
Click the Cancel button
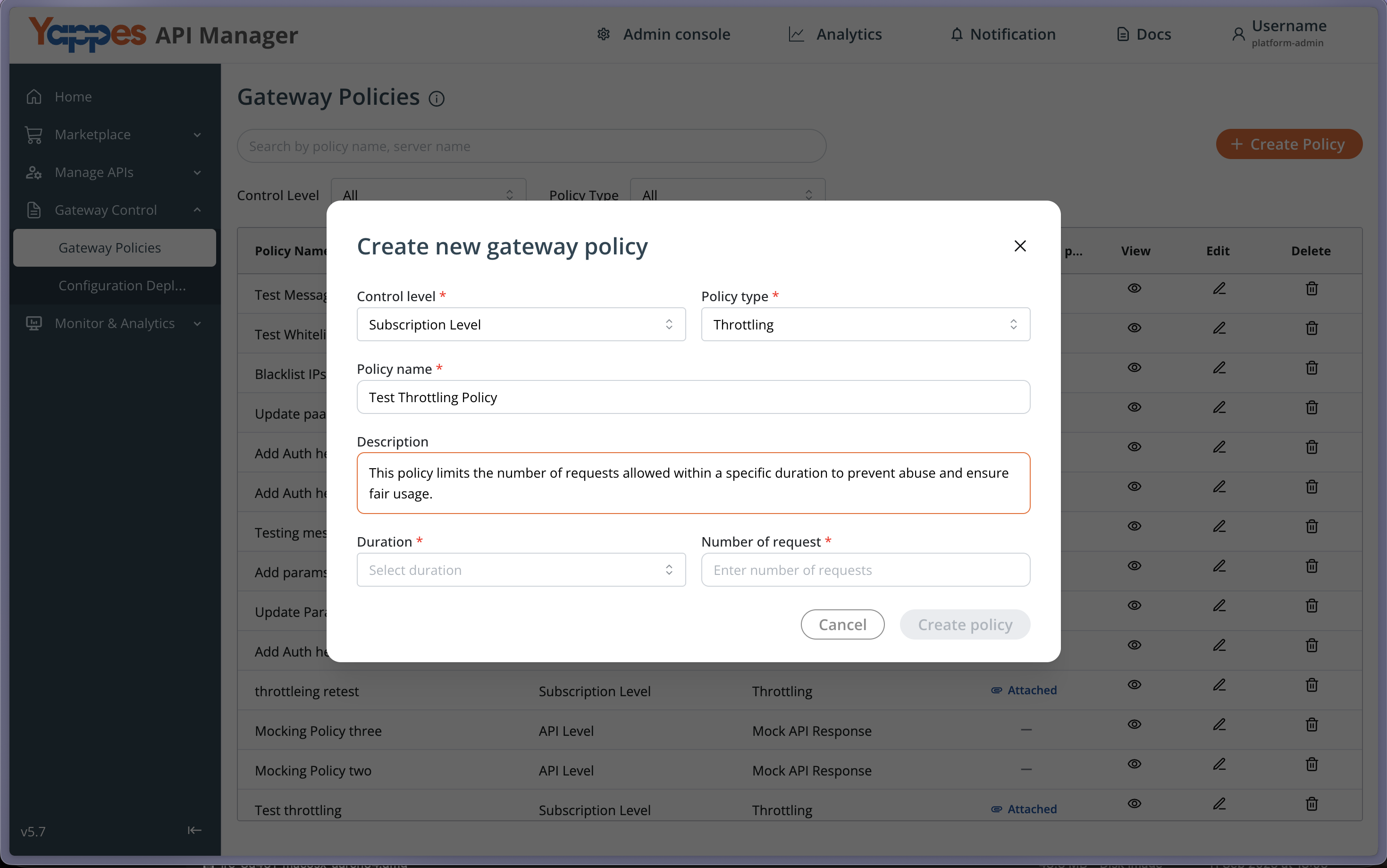pos(842,624)
